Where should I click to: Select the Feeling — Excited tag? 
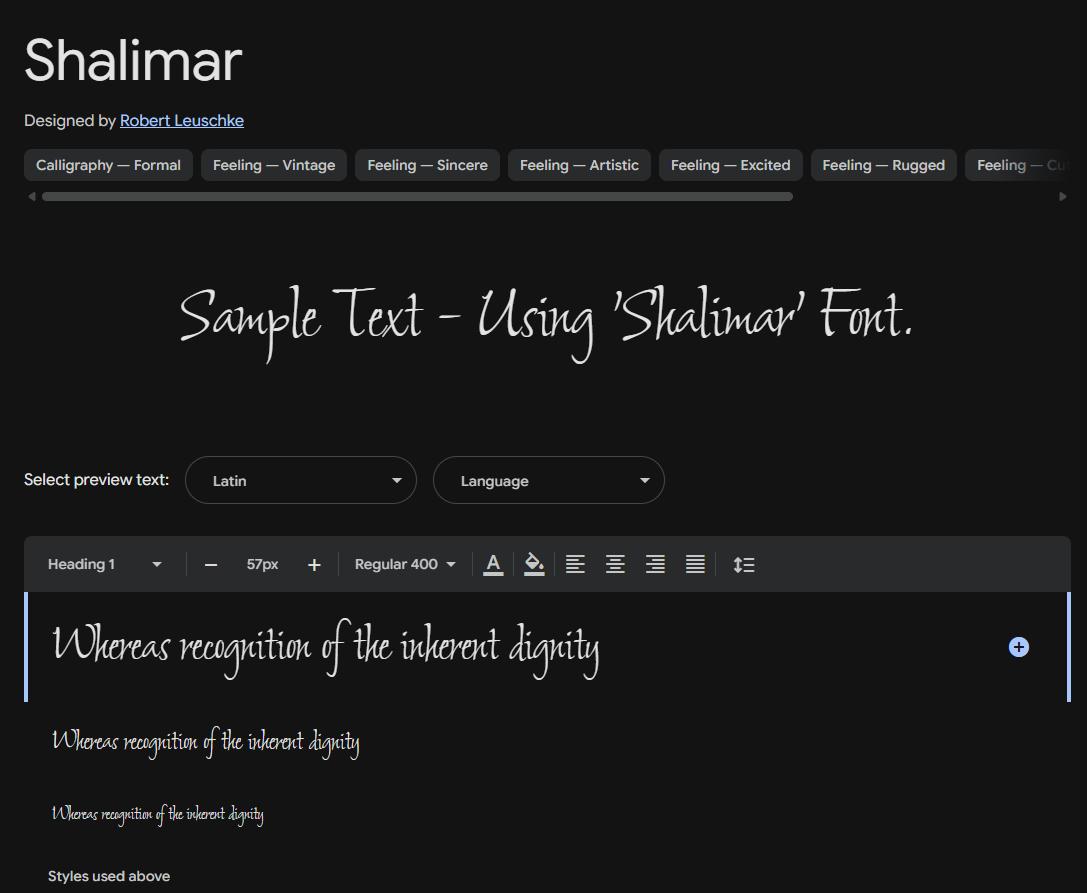(x=731, y=165)
